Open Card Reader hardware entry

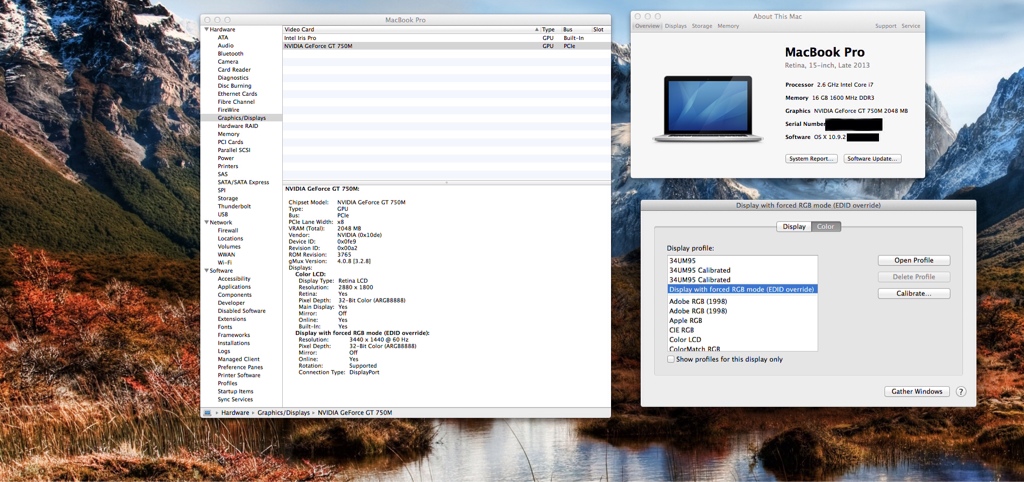234,69
